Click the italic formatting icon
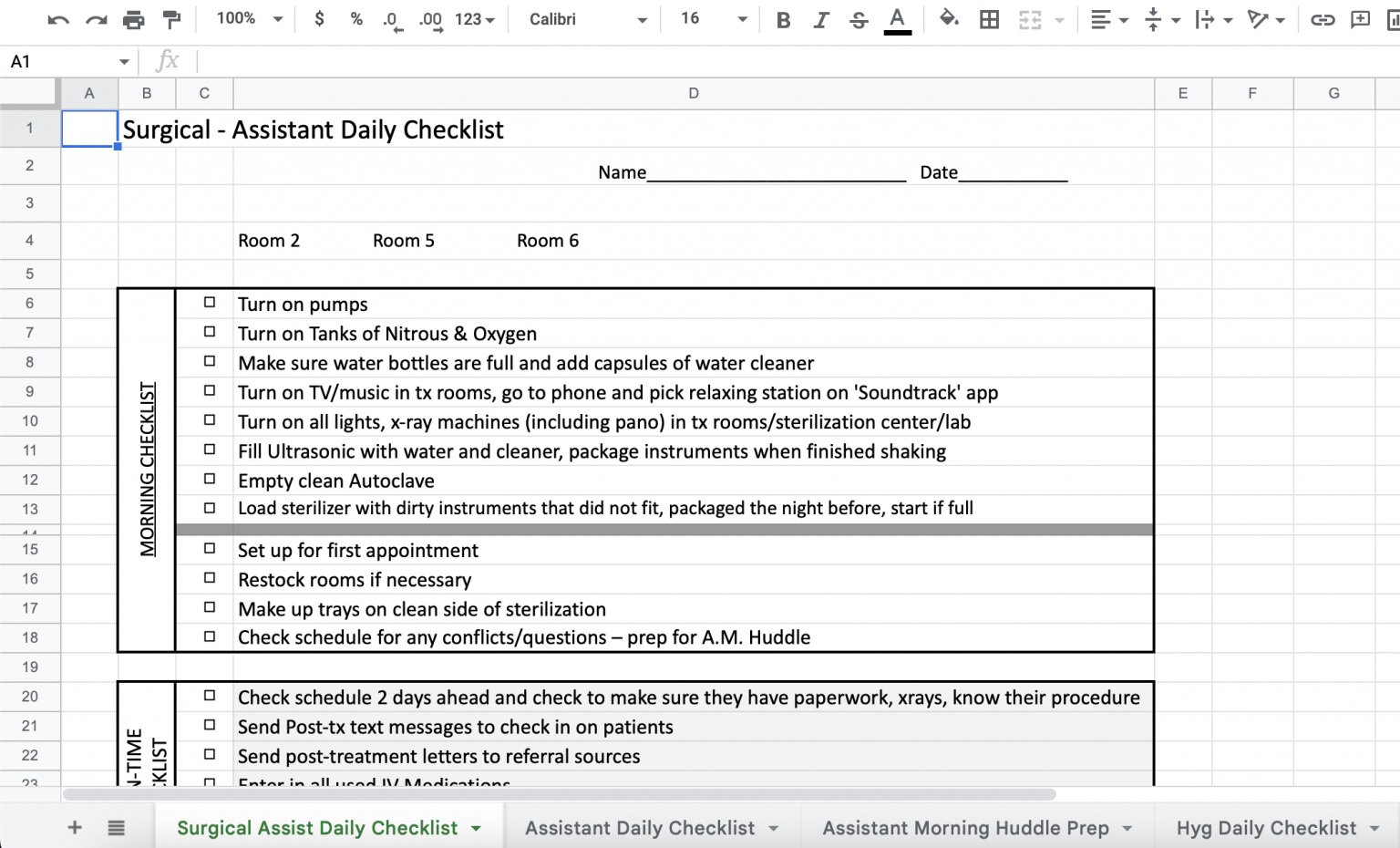The image size is (1400, 848). pos(820,18)
